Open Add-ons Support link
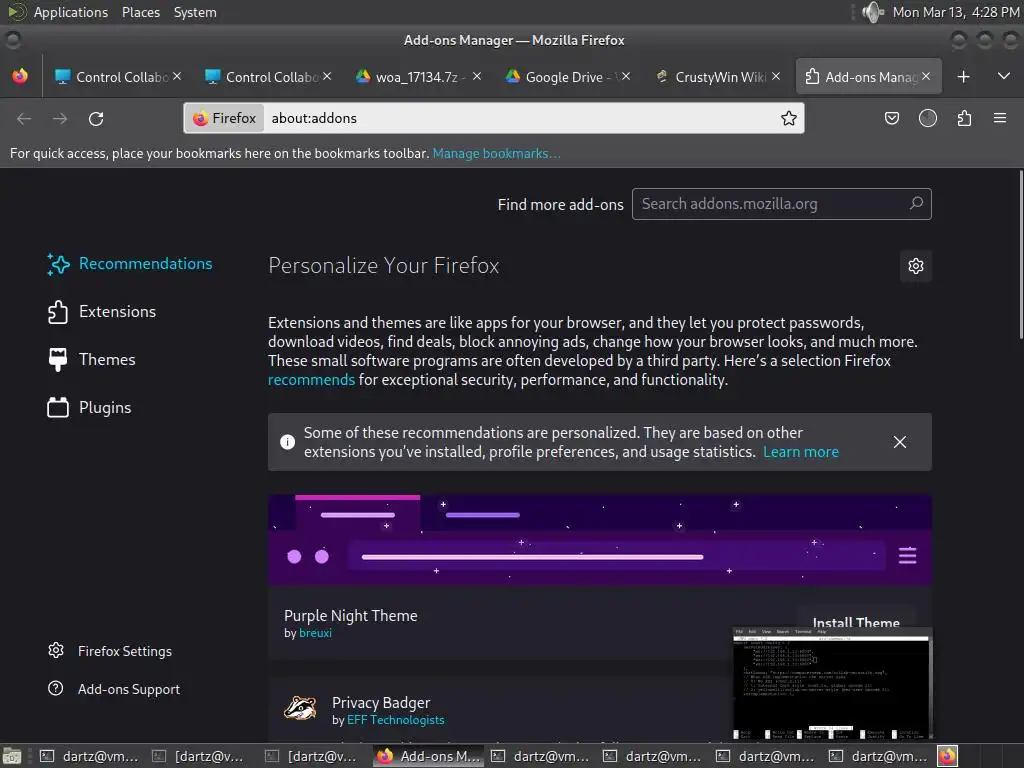Viewport: 1024px width, 768px height. [x=114, y=689]
